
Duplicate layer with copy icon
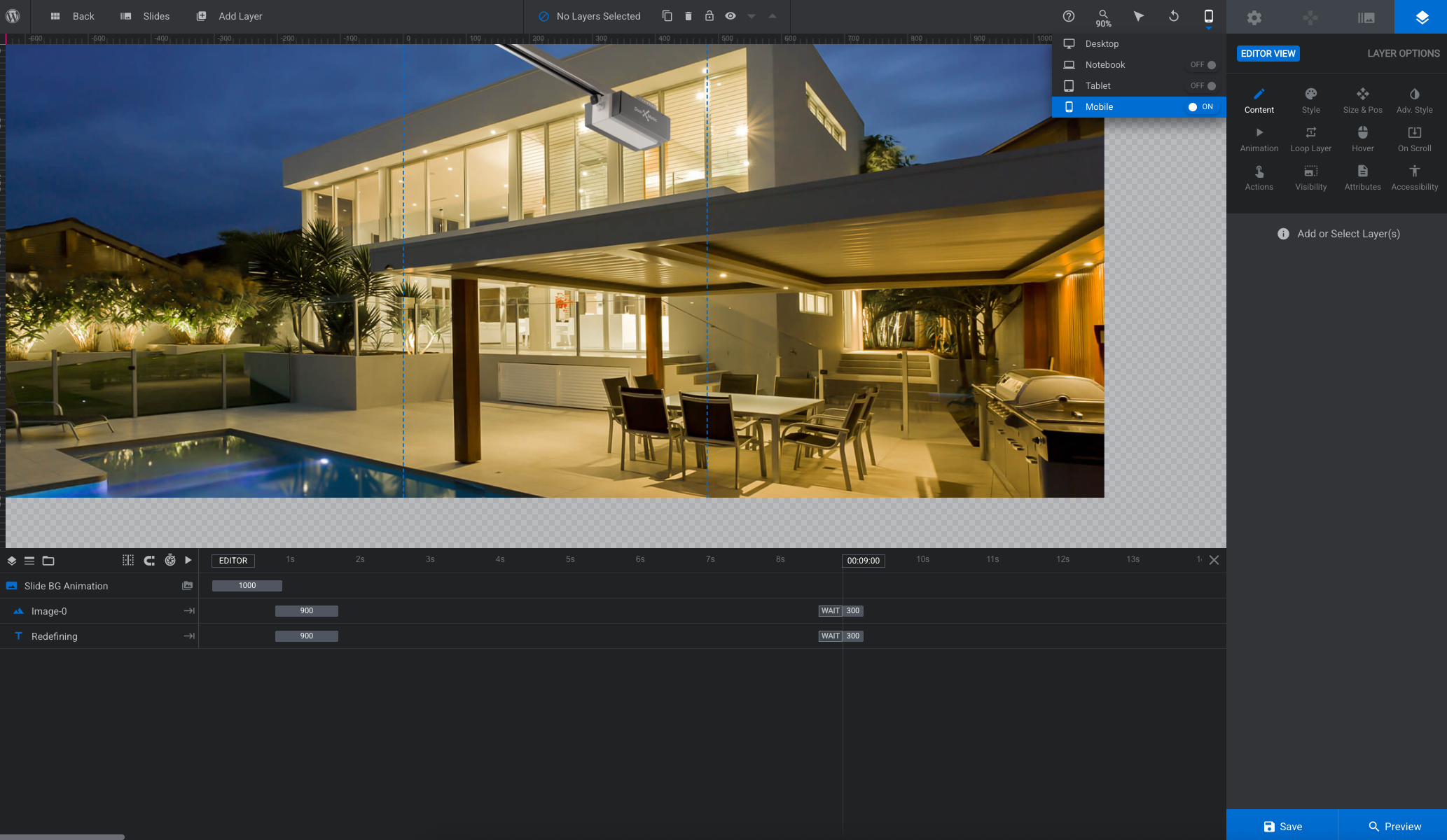tap(667, 16)
